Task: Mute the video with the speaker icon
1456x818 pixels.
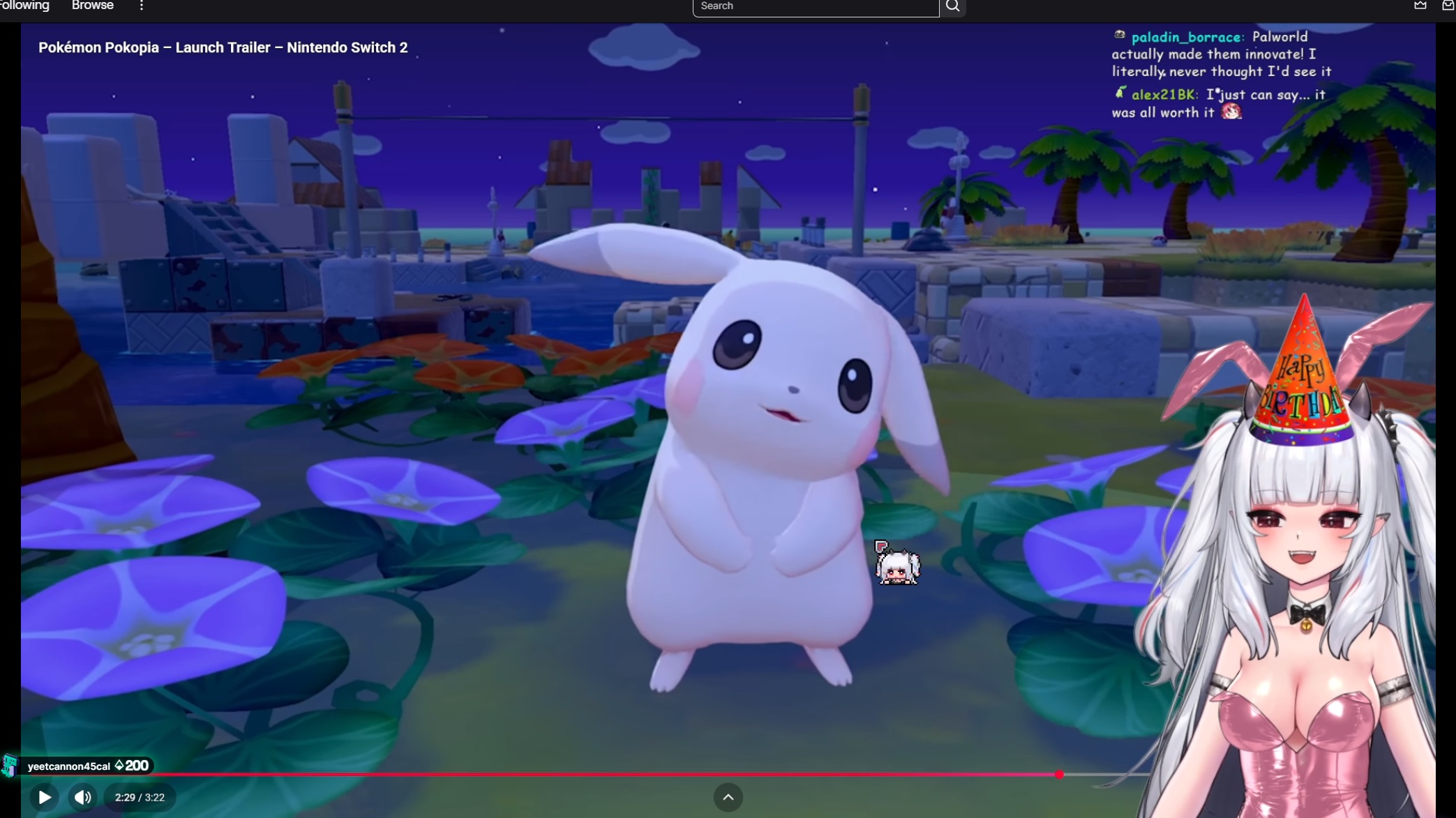Action: (82, 797)
